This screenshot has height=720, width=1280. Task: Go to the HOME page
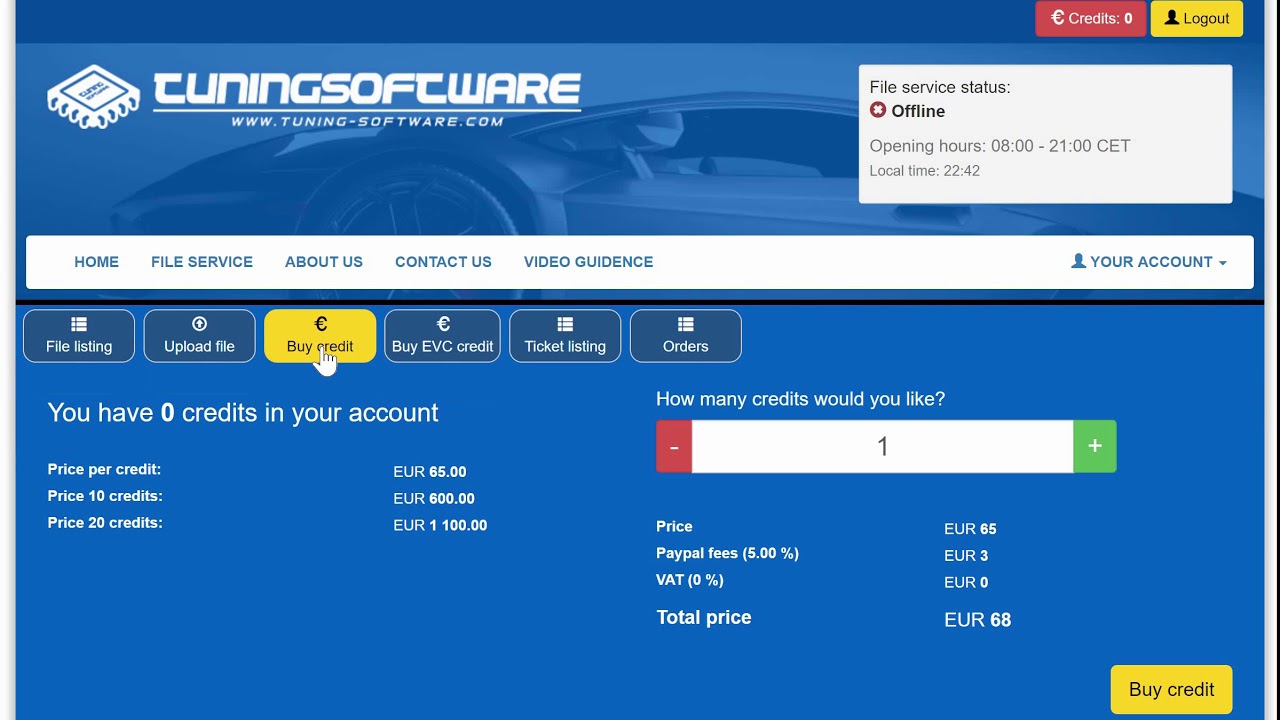click(96, 262)
